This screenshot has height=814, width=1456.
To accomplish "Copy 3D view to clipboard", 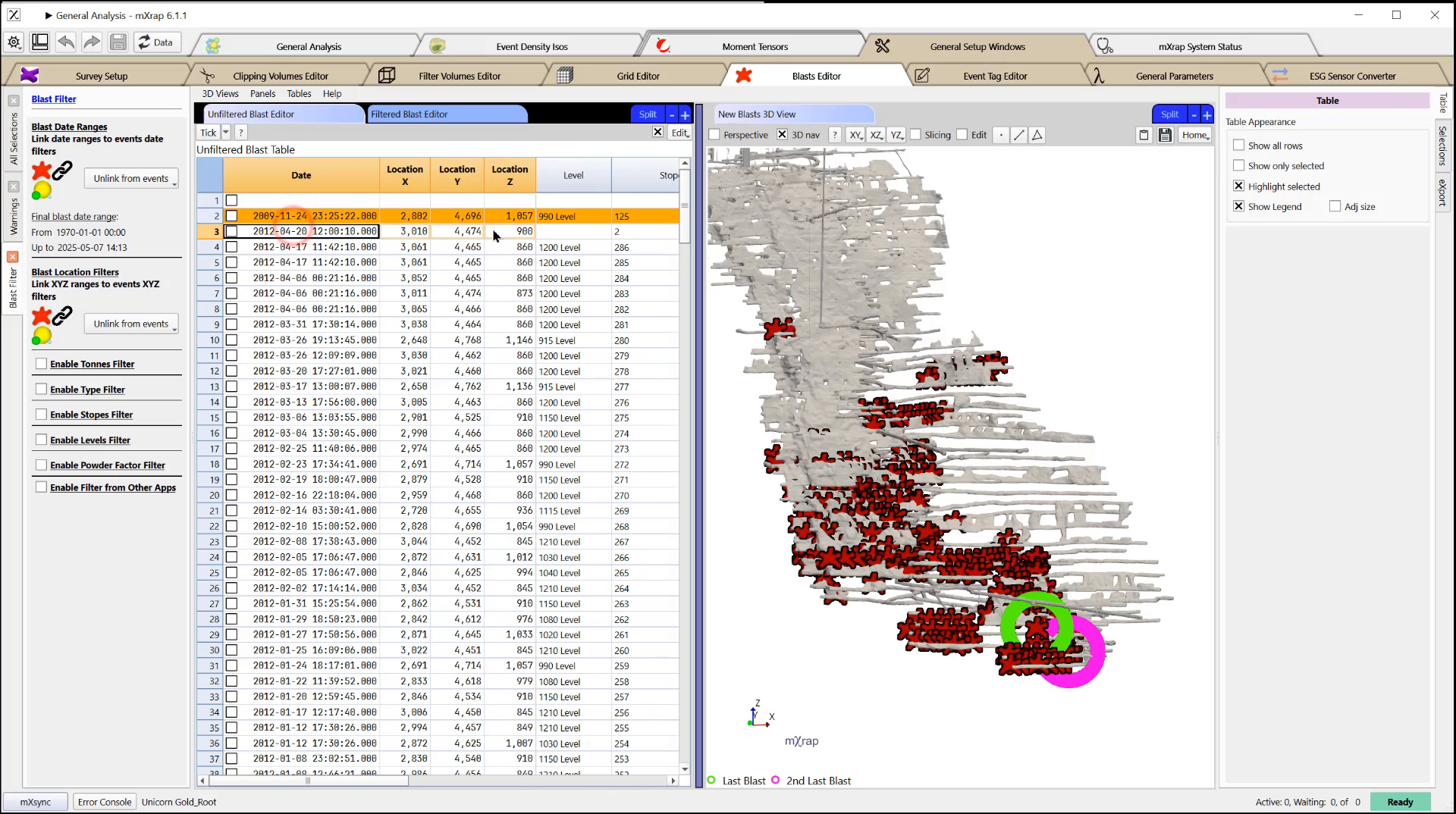I will pyautogui.click(x=1144, y=135).
